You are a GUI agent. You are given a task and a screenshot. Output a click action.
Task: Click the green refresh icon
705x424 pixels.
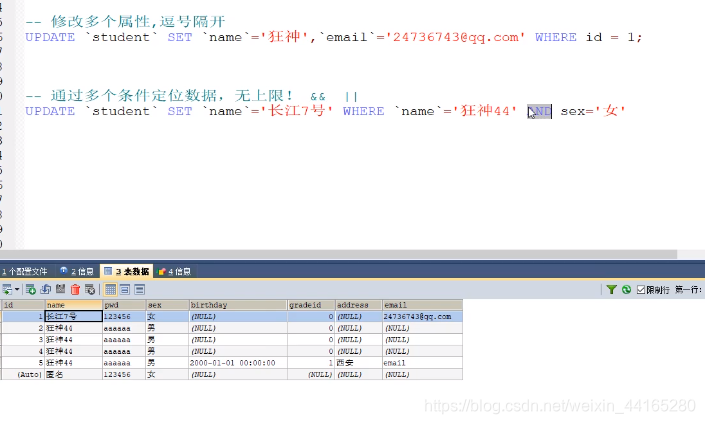pos(626,290)
